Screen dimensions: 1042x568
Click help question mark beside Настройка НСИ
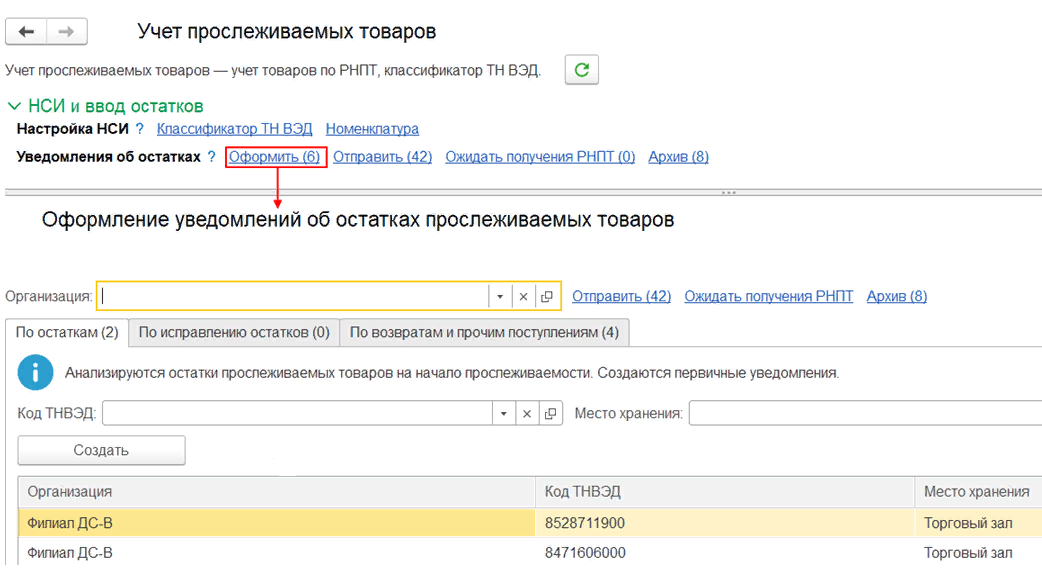pos(140,129)
